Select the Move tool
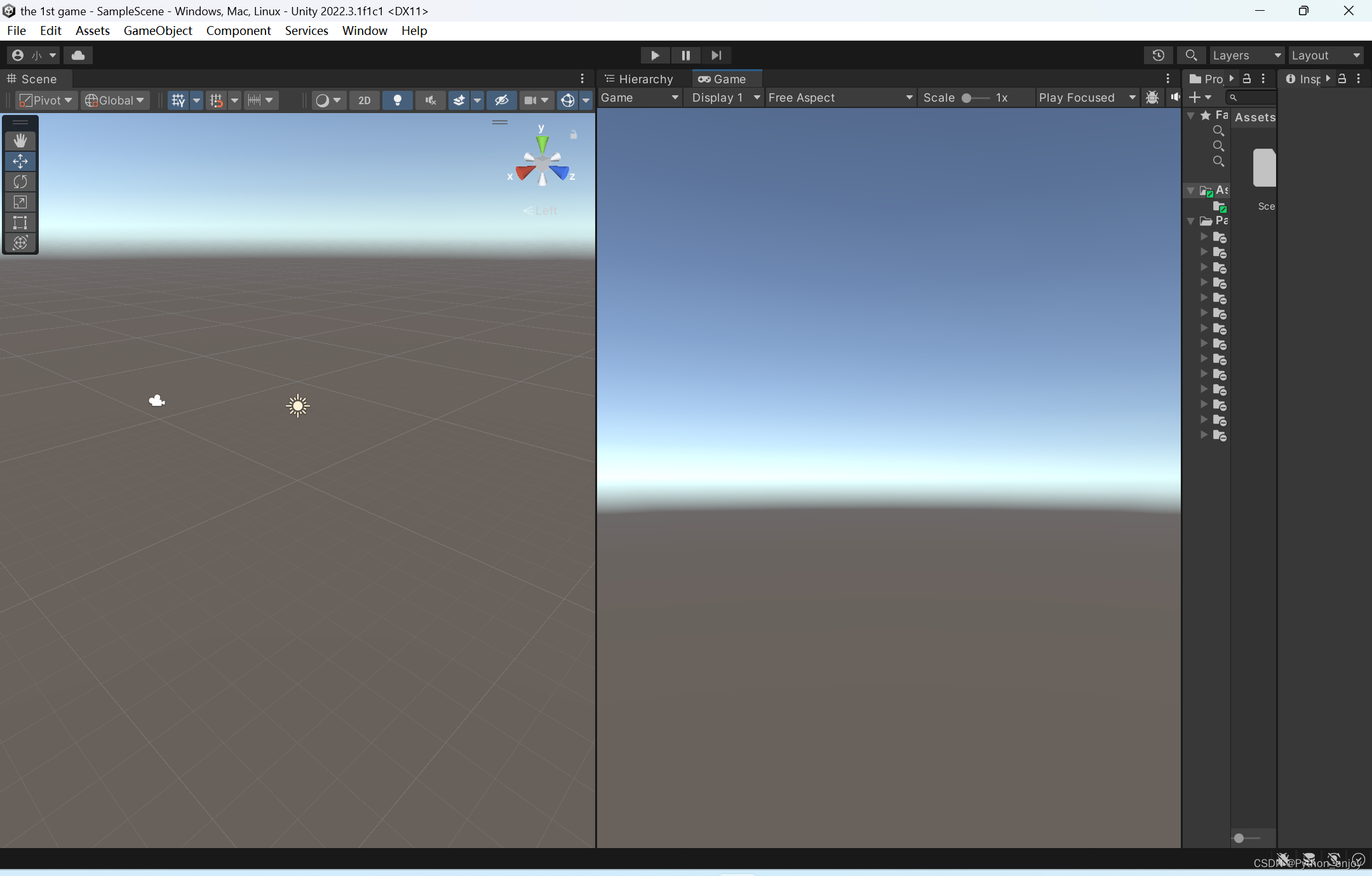This screenshot has height=876, width=1372. tap(19, 161)
